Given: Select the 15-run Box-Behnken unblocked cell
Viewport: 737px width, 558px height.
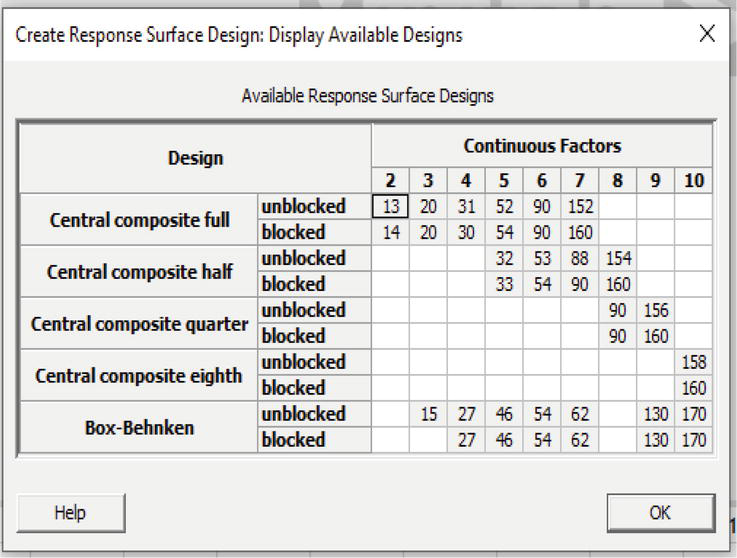Looking at the screenshot, I should point(428,414).
